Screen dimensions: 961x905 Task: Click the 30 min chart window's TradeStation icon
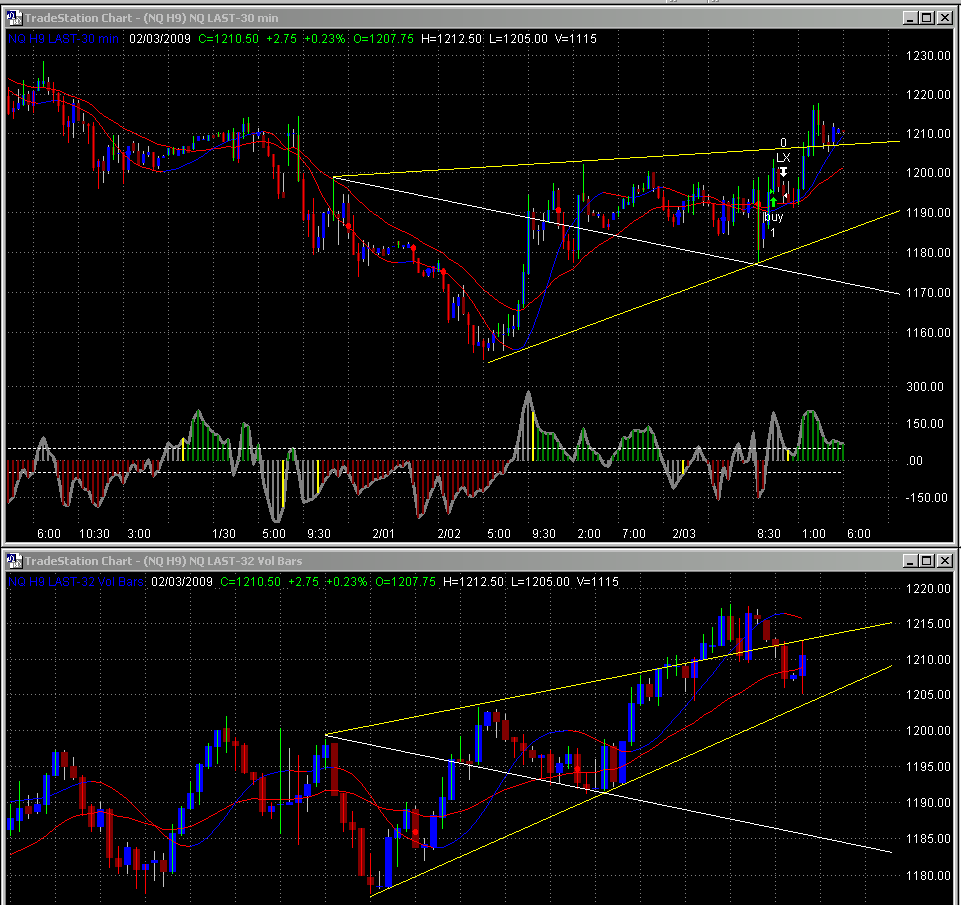[14, 18]
